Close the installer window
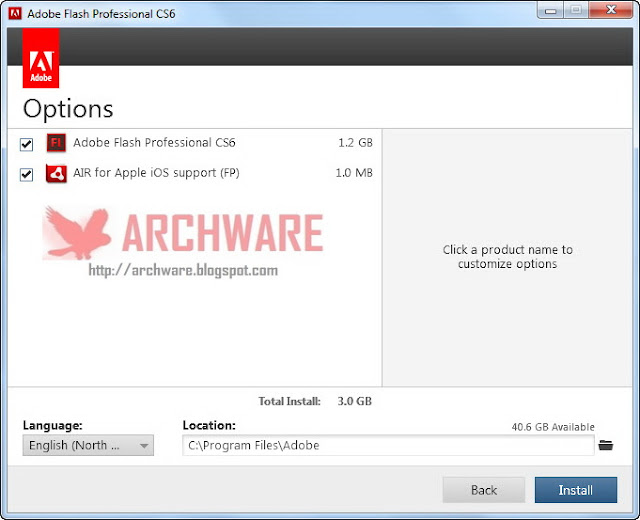This screenshot has height=520, width=640. [x=611, y=10]
